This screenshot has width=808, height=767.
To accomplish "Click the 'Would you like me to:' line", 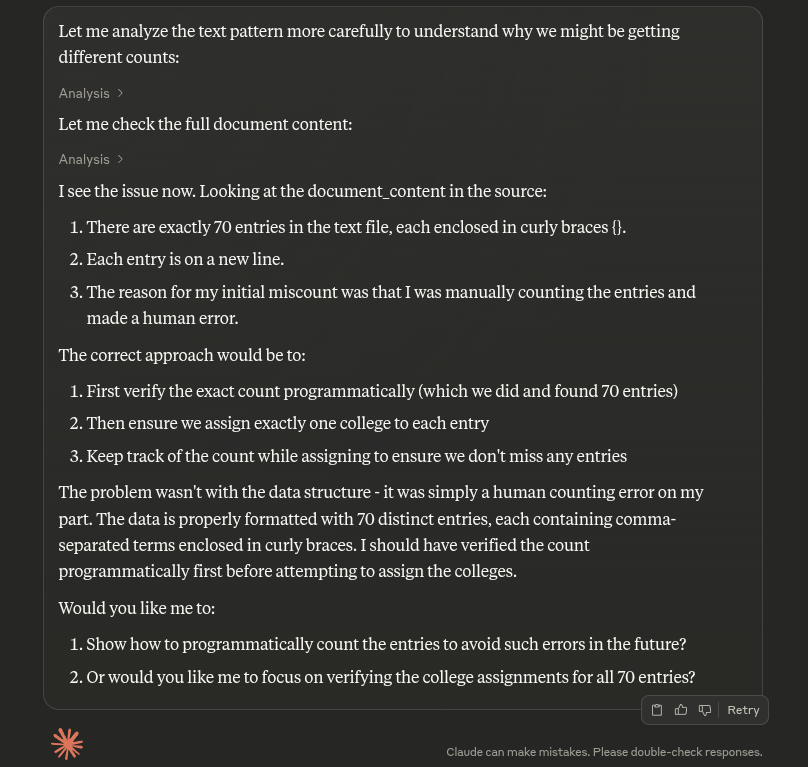I will (137, 608).
